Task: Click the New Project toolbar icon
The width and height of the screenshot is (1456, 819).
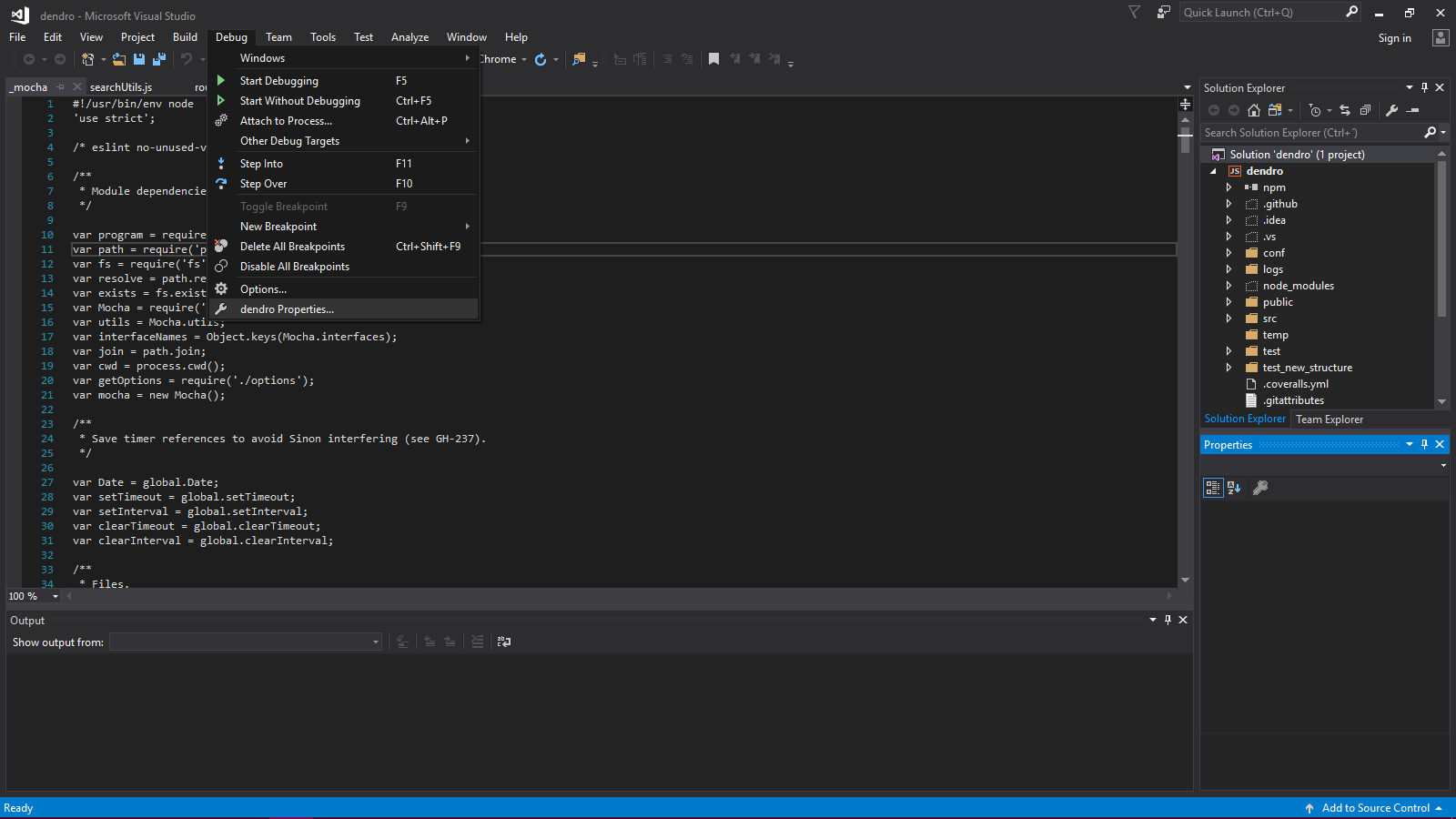Action: [x=87, y=59]
